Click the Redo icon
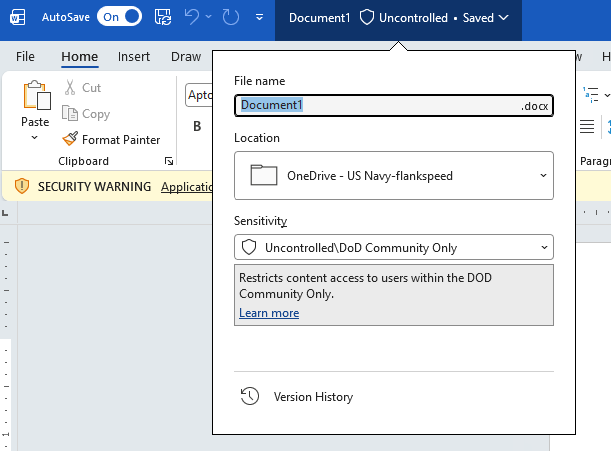The width and height of the screenshot is (611, 451). 230,17
